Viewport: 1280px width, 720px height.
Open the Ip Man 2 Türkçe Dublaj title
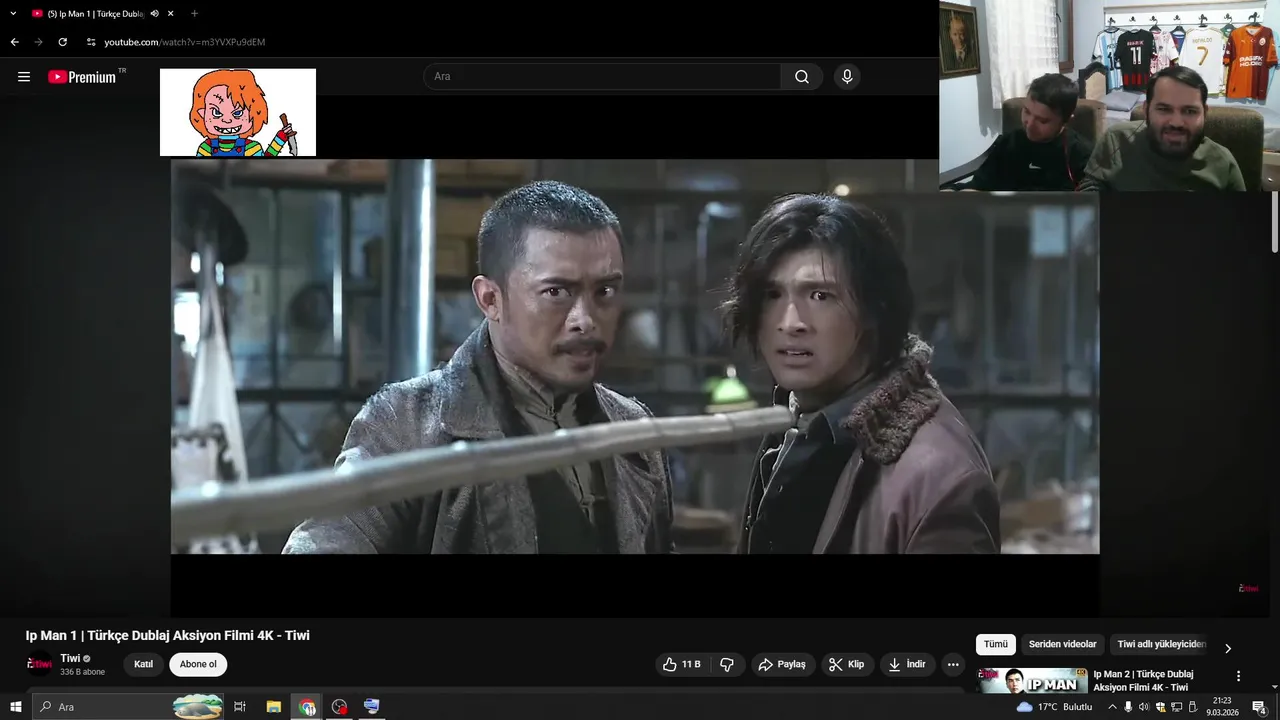pos(1143,680)
